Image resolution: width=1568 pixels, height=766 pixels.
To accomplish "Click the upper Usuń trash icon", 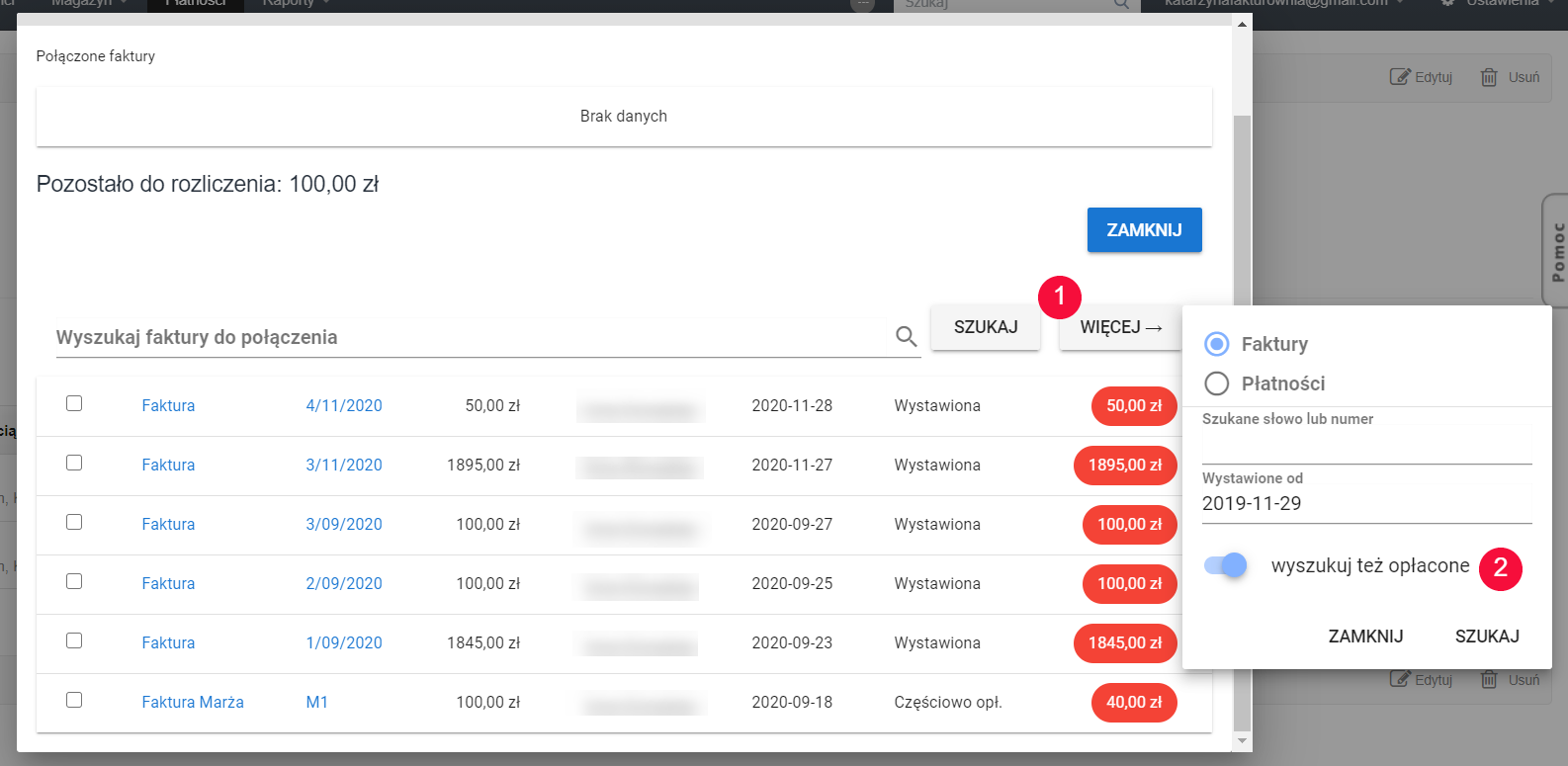I will pos(1489,77).
